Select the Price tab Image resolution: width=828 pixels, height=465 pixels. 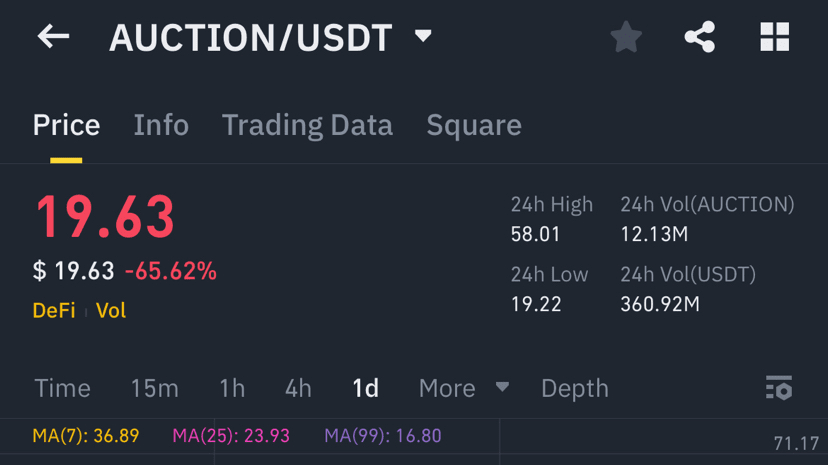[66, 125]
